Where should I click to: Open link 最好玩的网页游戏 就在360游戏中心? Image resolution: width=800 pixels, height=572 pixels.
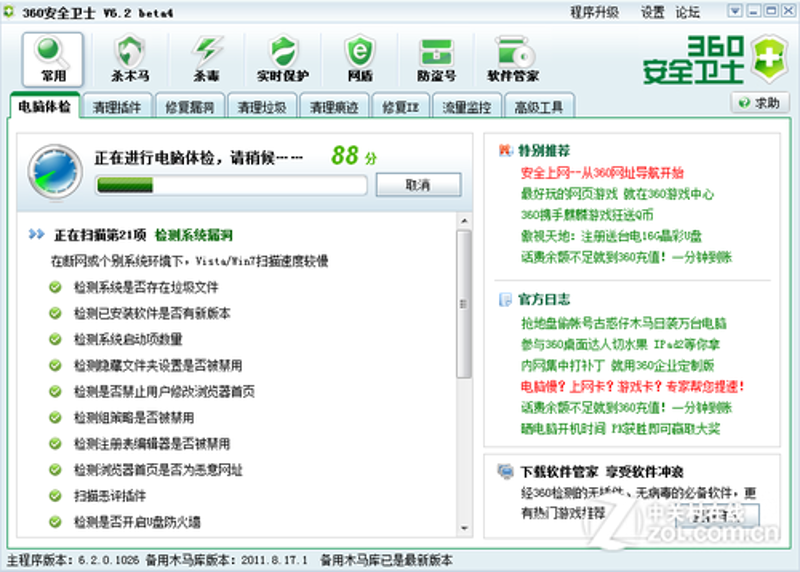click(617, 194)
